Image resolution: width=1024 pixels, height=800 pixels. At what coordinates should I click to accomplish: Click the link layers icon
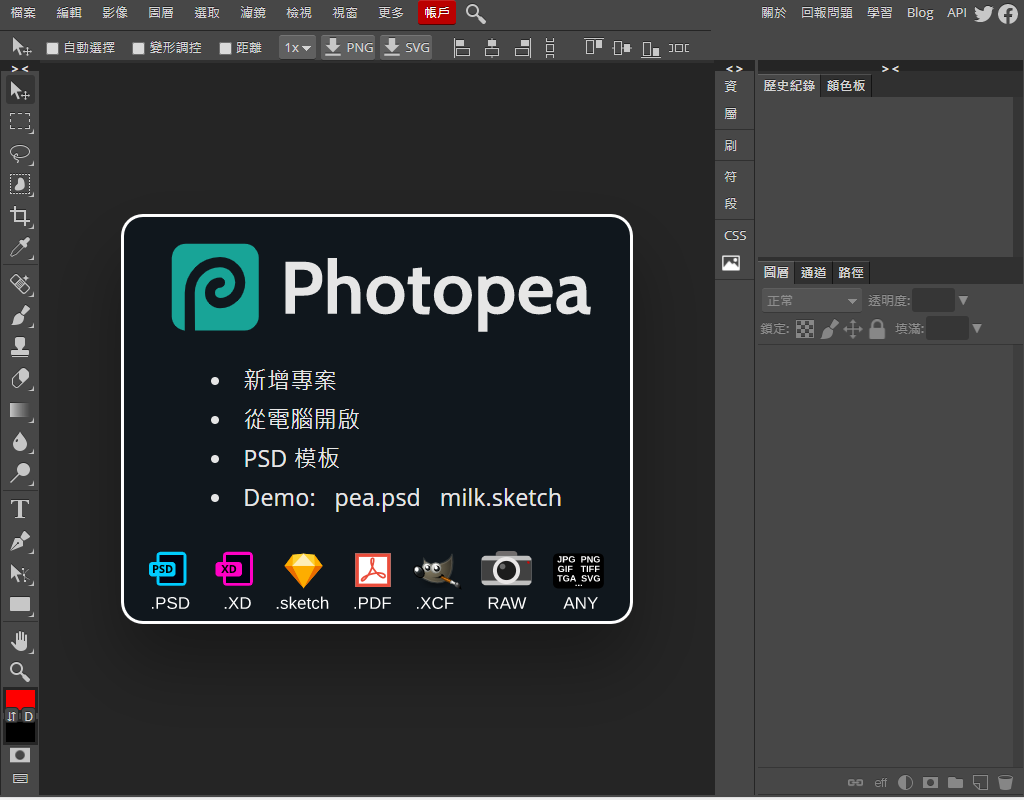(x=856, y=782)
